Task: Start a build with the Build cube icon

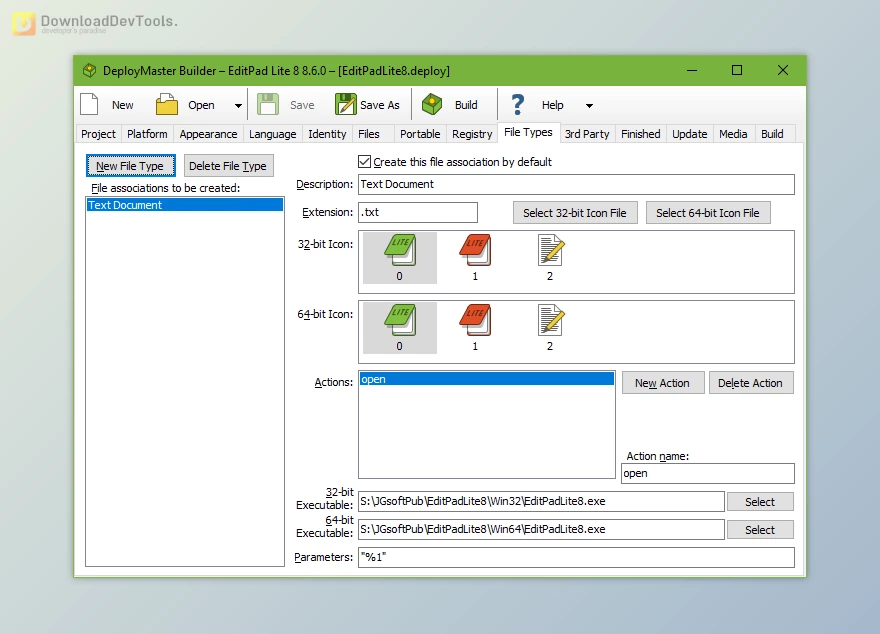Action: tap(432, 103)
